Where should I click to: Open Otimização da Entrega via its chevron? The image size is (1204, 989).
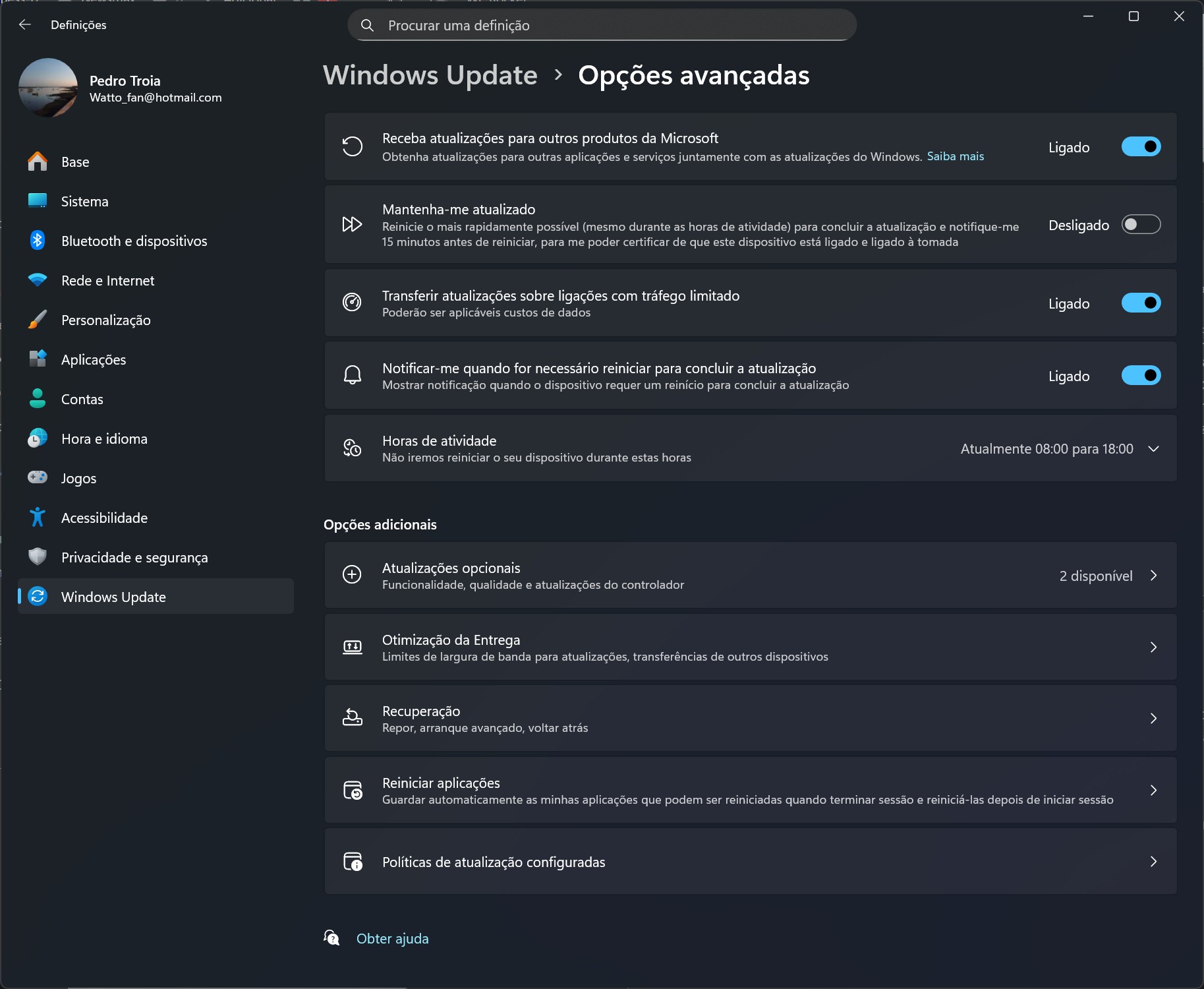[x=1153, y=647]
